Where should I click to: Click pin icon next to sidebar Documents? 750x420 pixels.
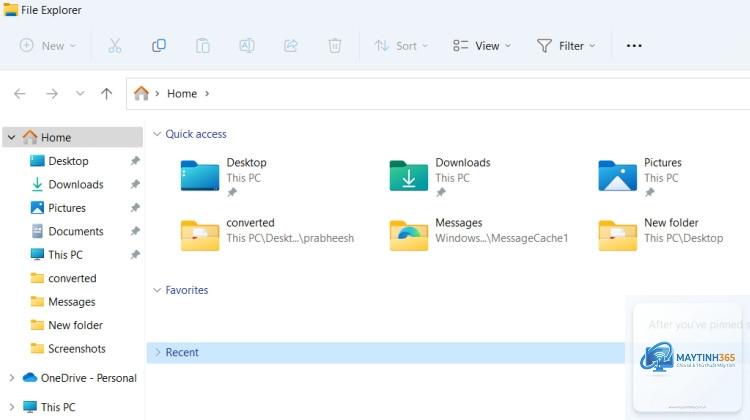click(135, 231)
